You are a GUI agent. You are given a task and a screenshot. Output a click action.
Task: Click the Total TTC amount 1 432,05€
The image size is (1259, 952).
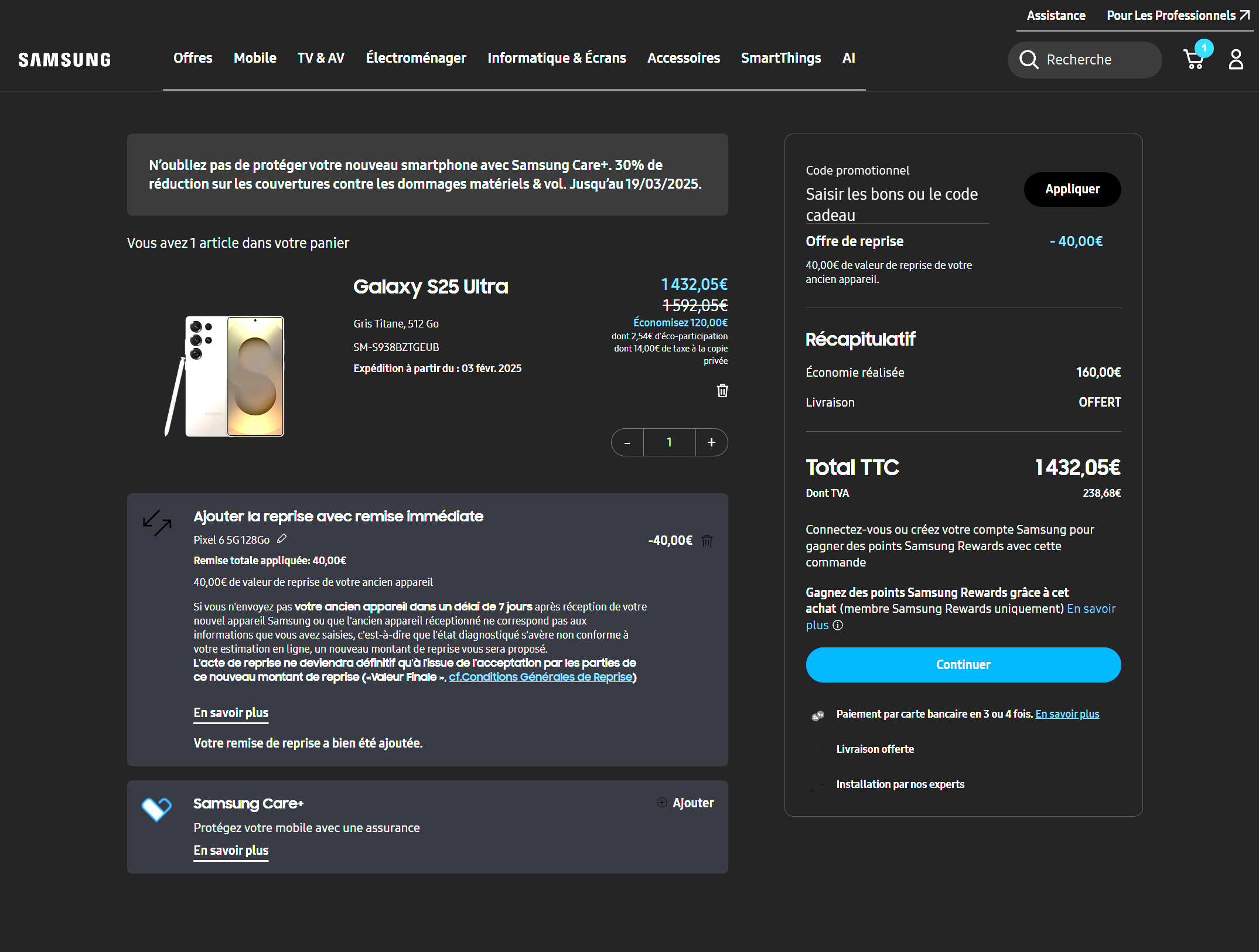coord(1077,468)
